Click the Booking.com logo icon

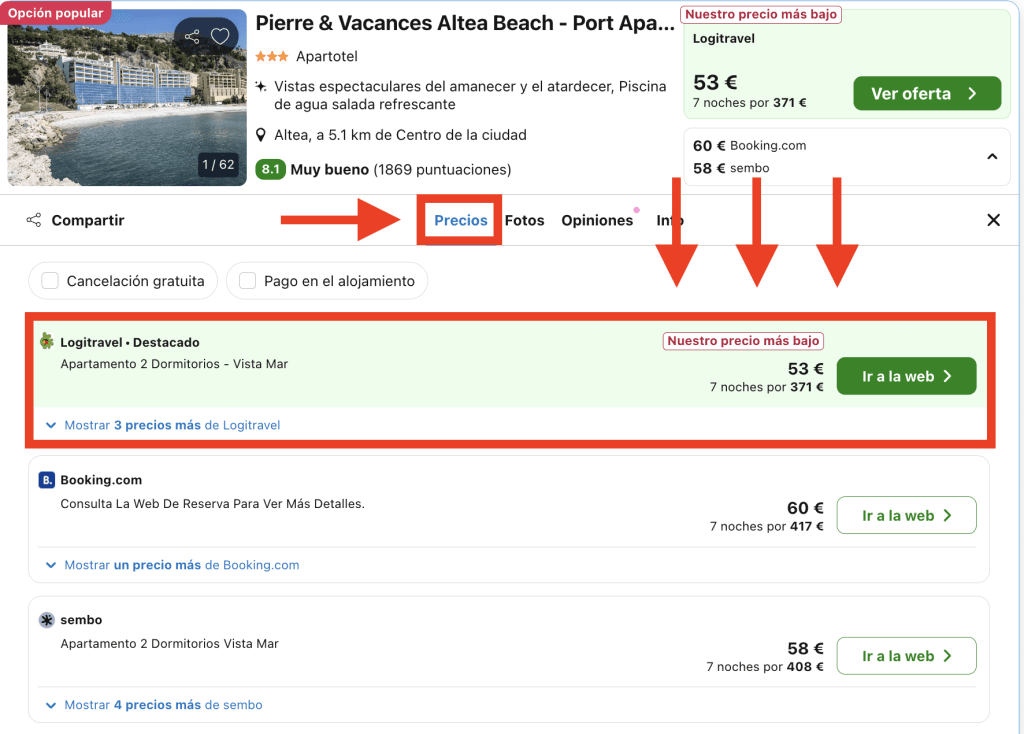(x=46, y=480)
